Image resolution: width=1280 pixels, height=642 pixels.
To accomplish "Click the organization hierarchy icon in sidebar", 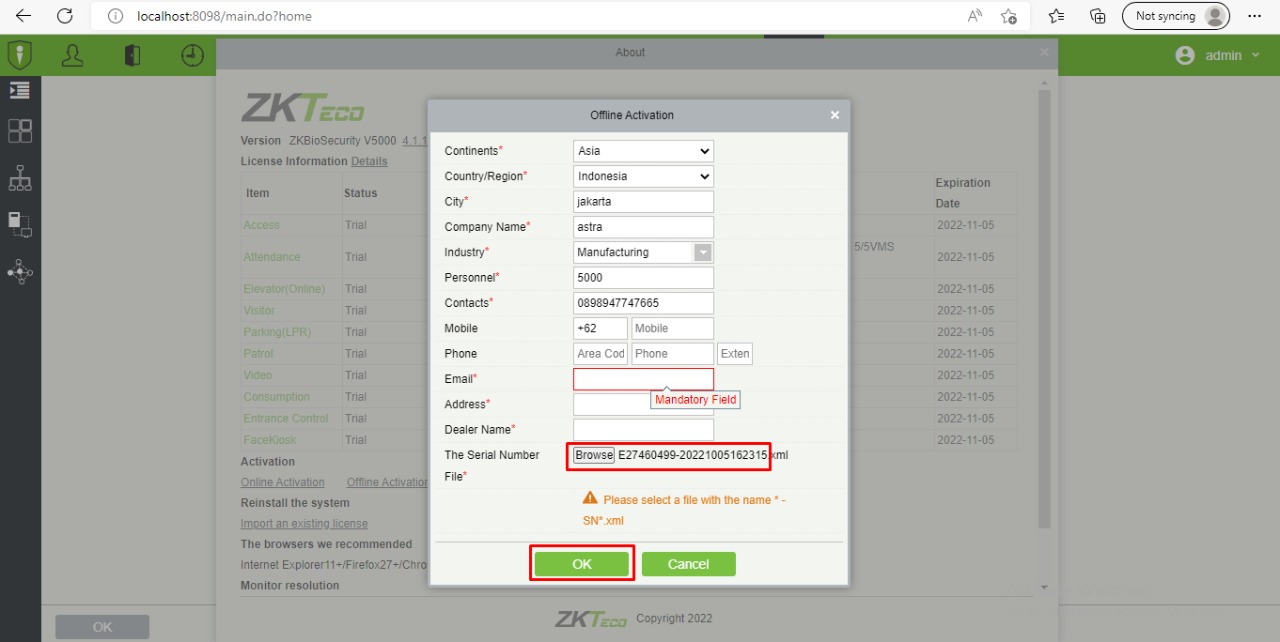I will [x=19, y=178].
